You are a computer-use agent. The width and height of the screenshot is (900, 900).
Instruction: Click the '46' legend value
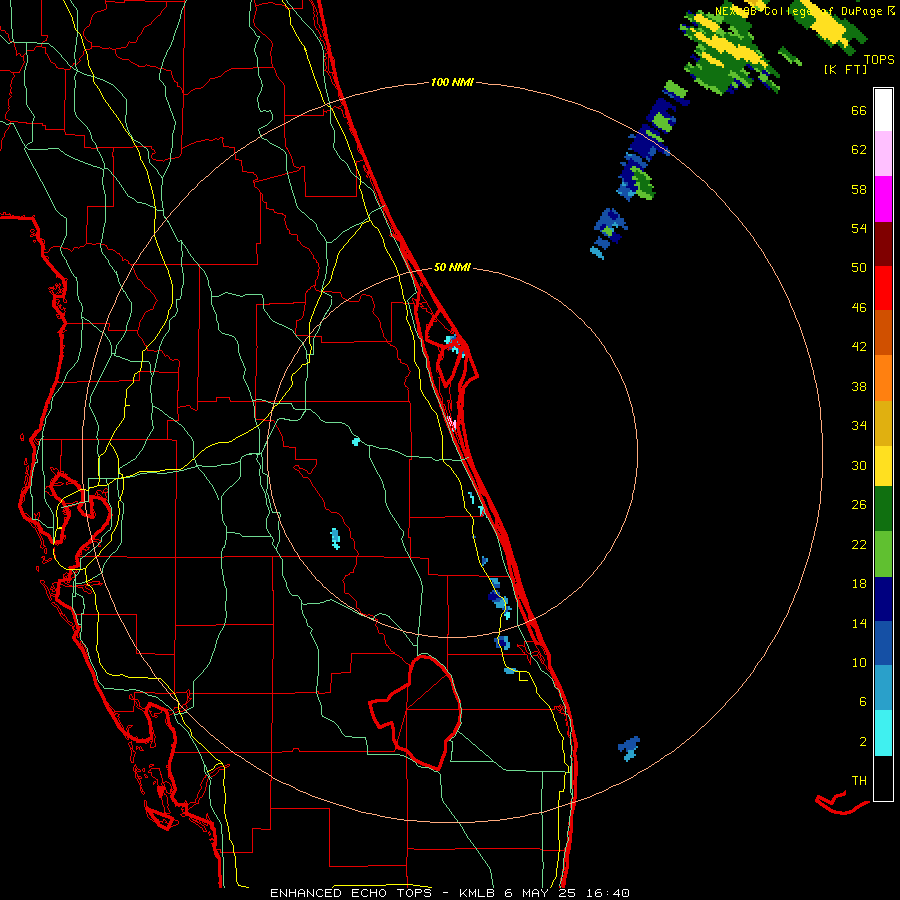pyautogui.click(x=859, y=308)
